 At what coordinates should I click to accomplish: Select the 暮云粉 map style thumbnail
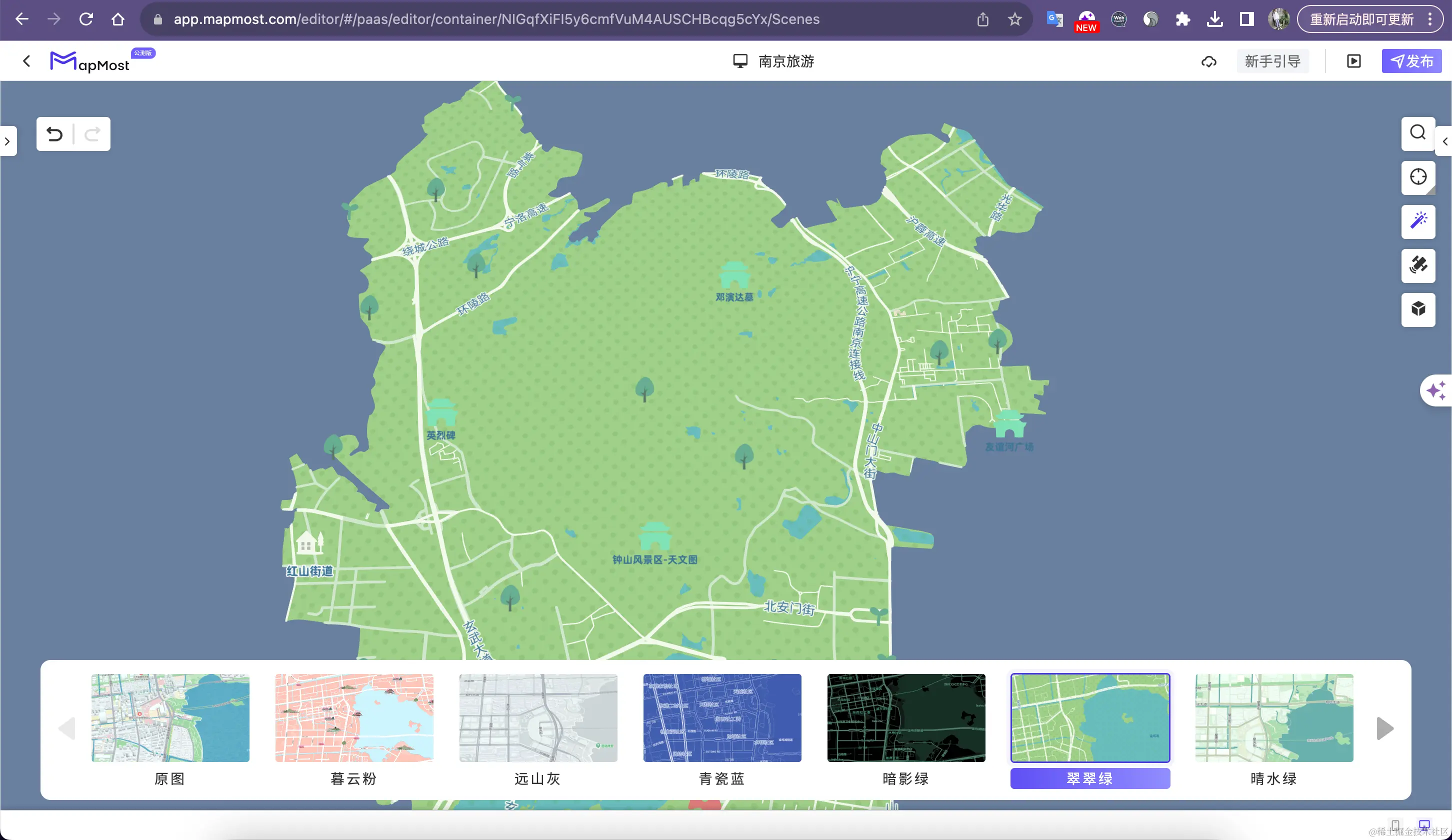coord(354,718)
